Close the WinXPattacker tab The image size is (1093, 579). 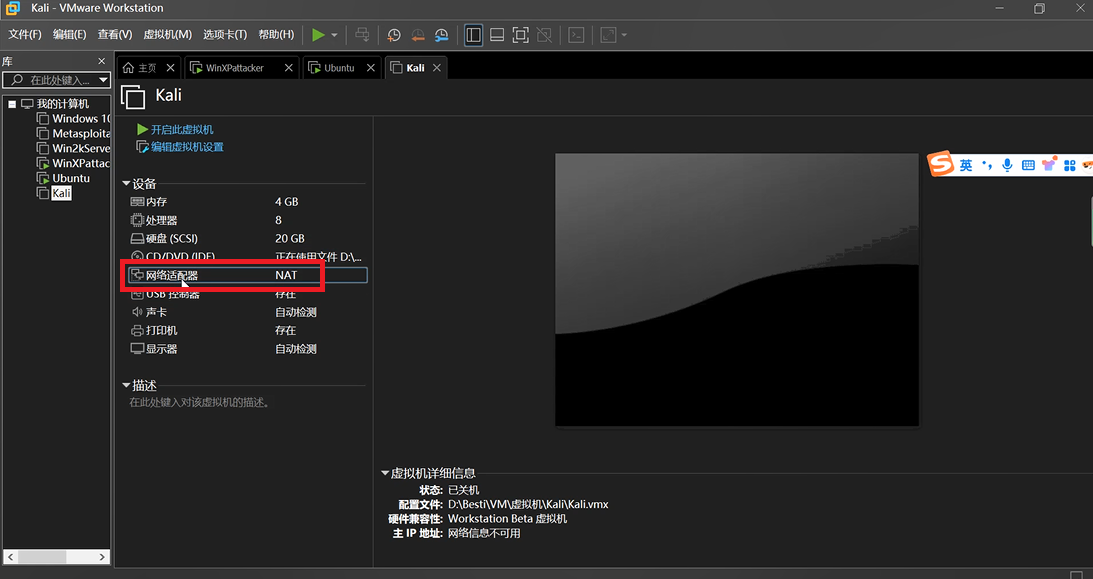pos(289,68)
